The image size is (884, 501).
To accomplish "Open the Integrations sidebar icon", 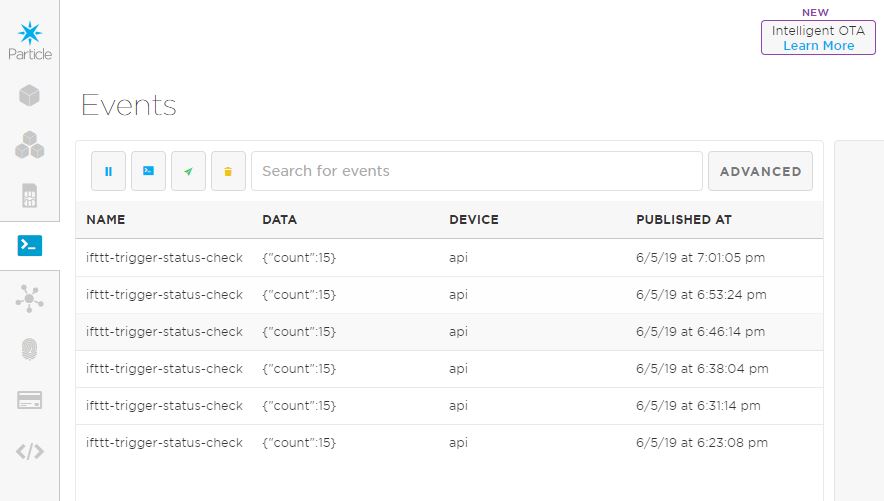I will 29,297.
